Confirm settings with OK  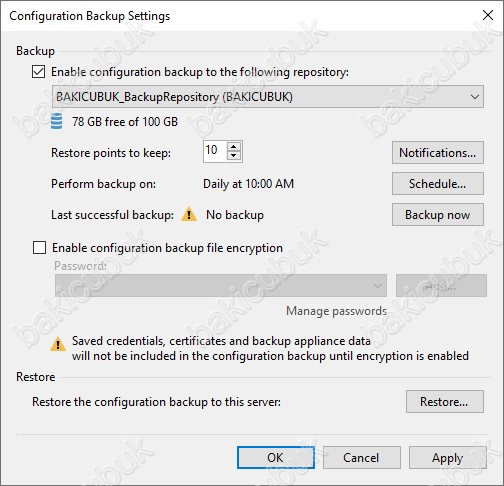click(x=276, y=458)
